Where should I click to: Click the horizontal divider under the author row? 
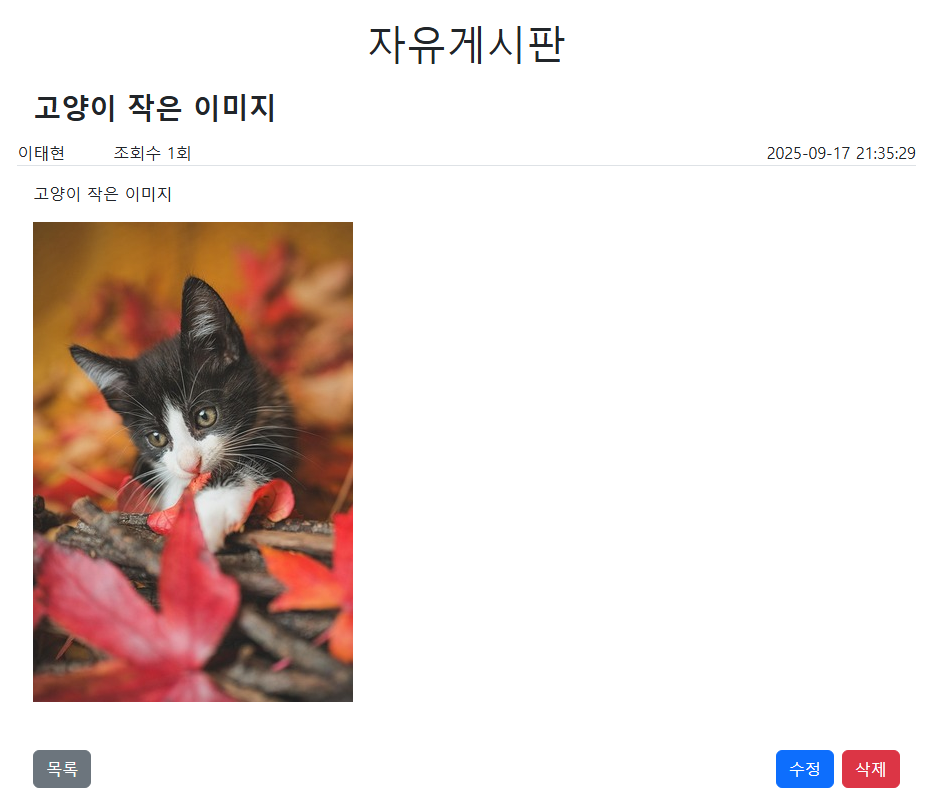466,166
